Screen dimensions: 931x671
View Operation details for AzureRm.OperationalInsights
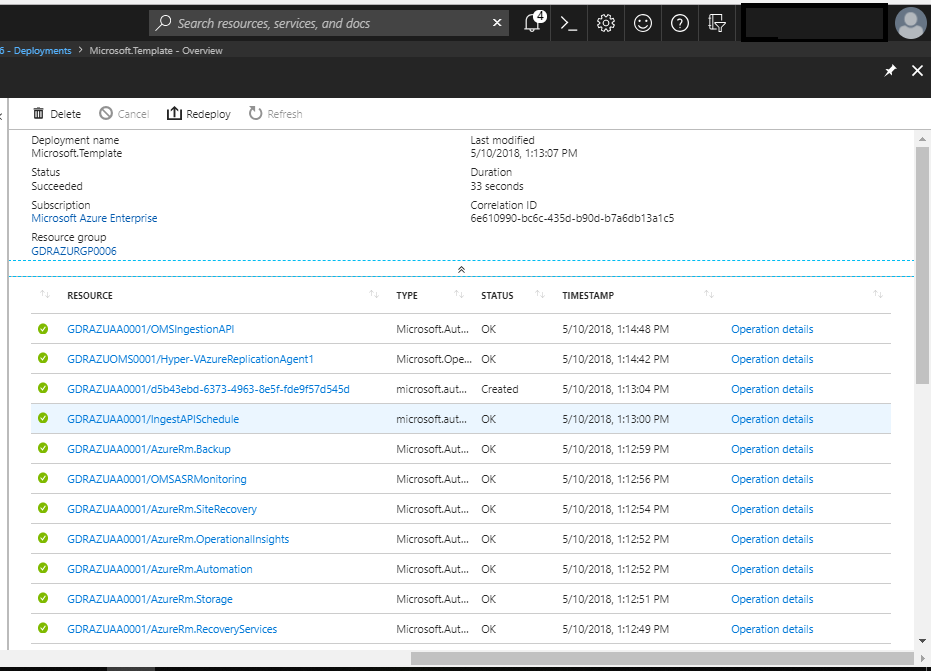(x=772, y=539)
